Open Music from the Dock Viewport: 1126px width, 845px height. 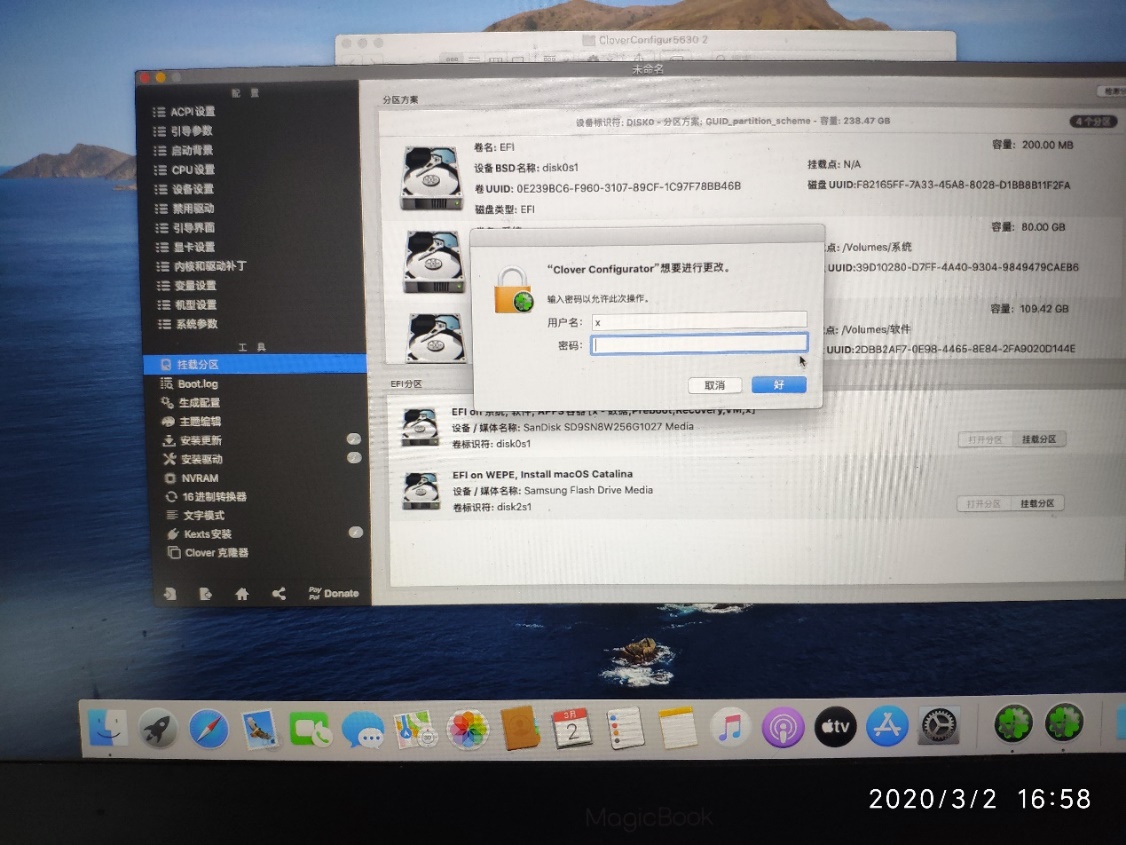730,727
